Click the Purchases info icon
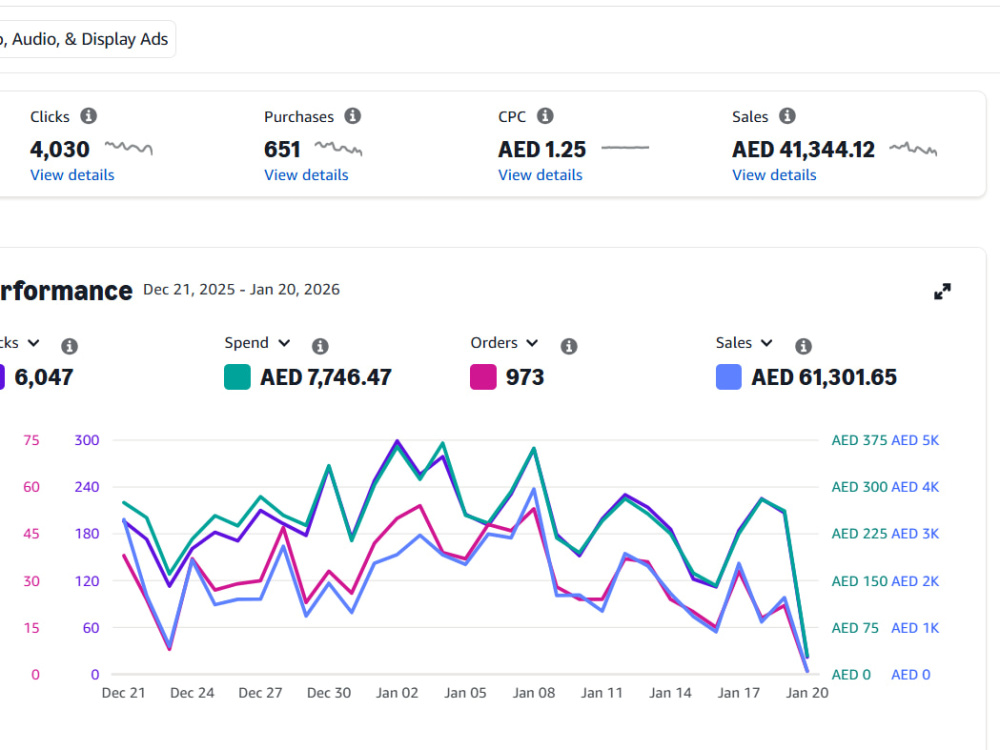 tap(353, 116)
